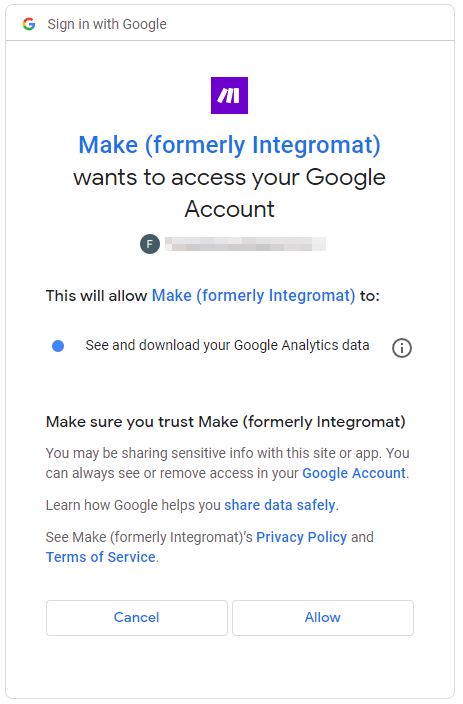Open the Google Account link

(x=354, y=473)
